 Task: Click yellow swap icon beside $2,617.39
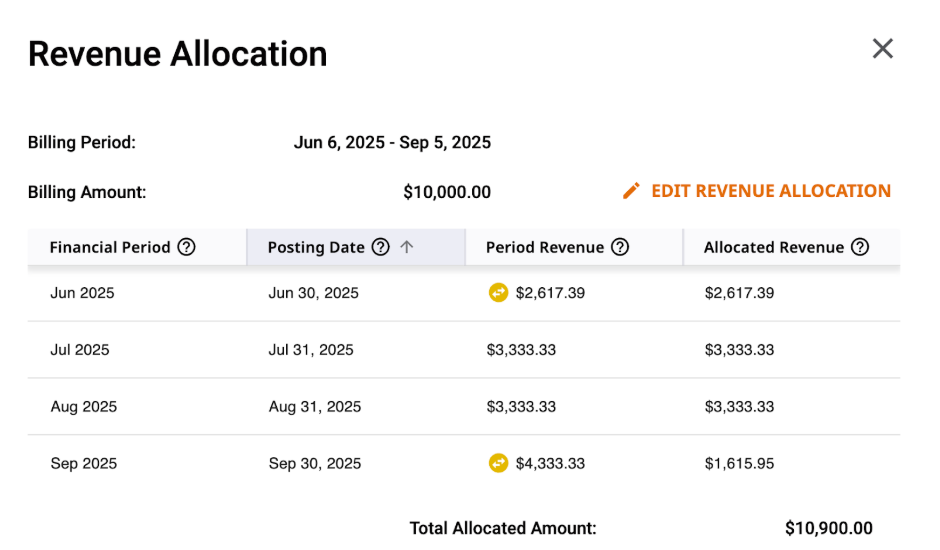498,293
